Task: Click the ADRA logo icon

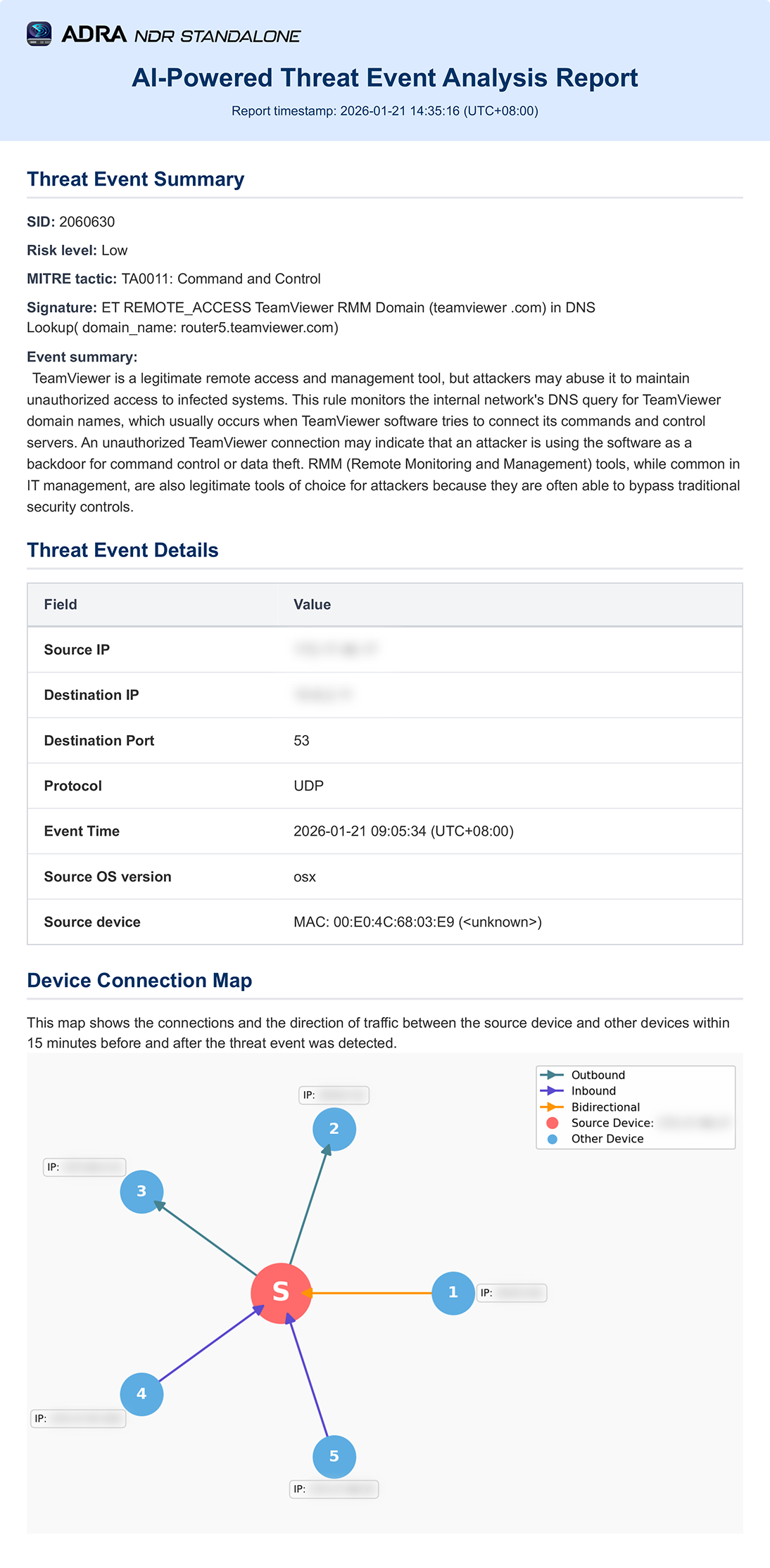Action: pos(39,34)
